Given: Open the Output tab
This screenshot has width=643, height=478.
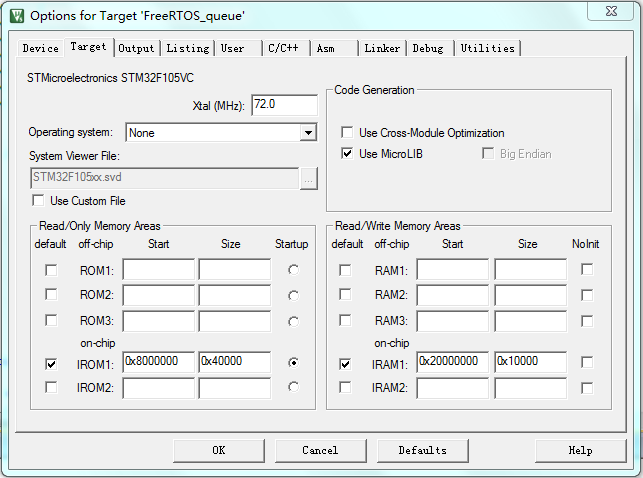Looking at the screenshot, I should tap(136, 48).
